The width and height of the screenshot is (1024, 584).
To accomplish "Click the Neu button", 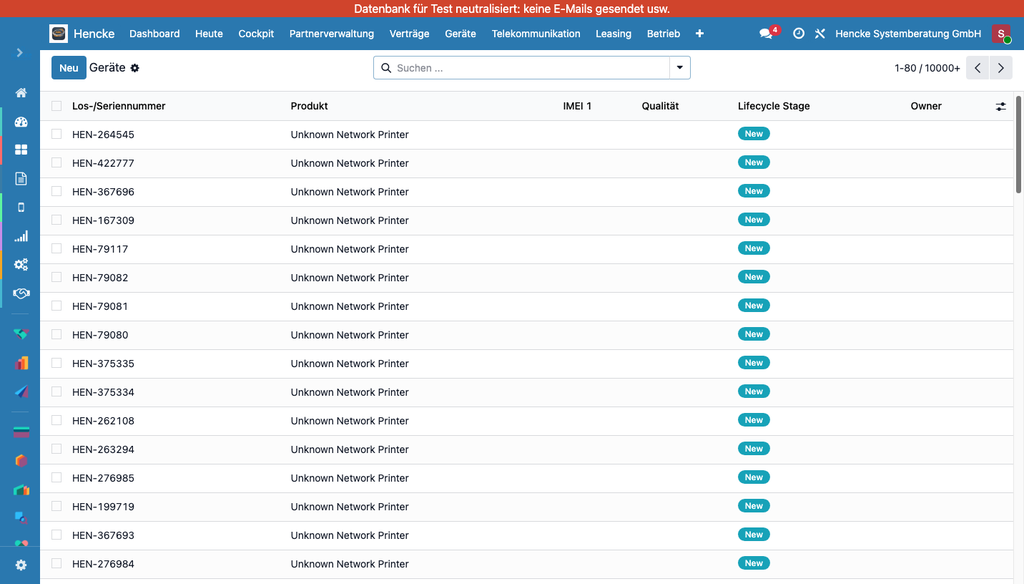I will (68, 68).
